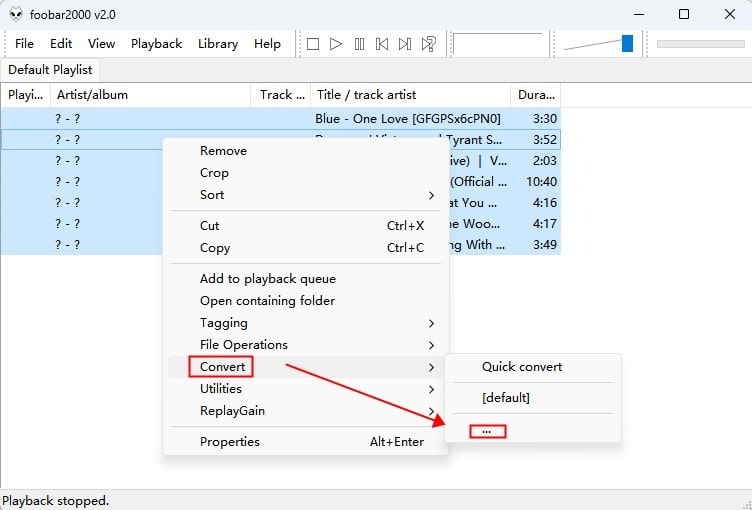The width and height of the screenshot is (752, 510).
Task: Maximize the foobar2000 window
Action: point(684,14)
